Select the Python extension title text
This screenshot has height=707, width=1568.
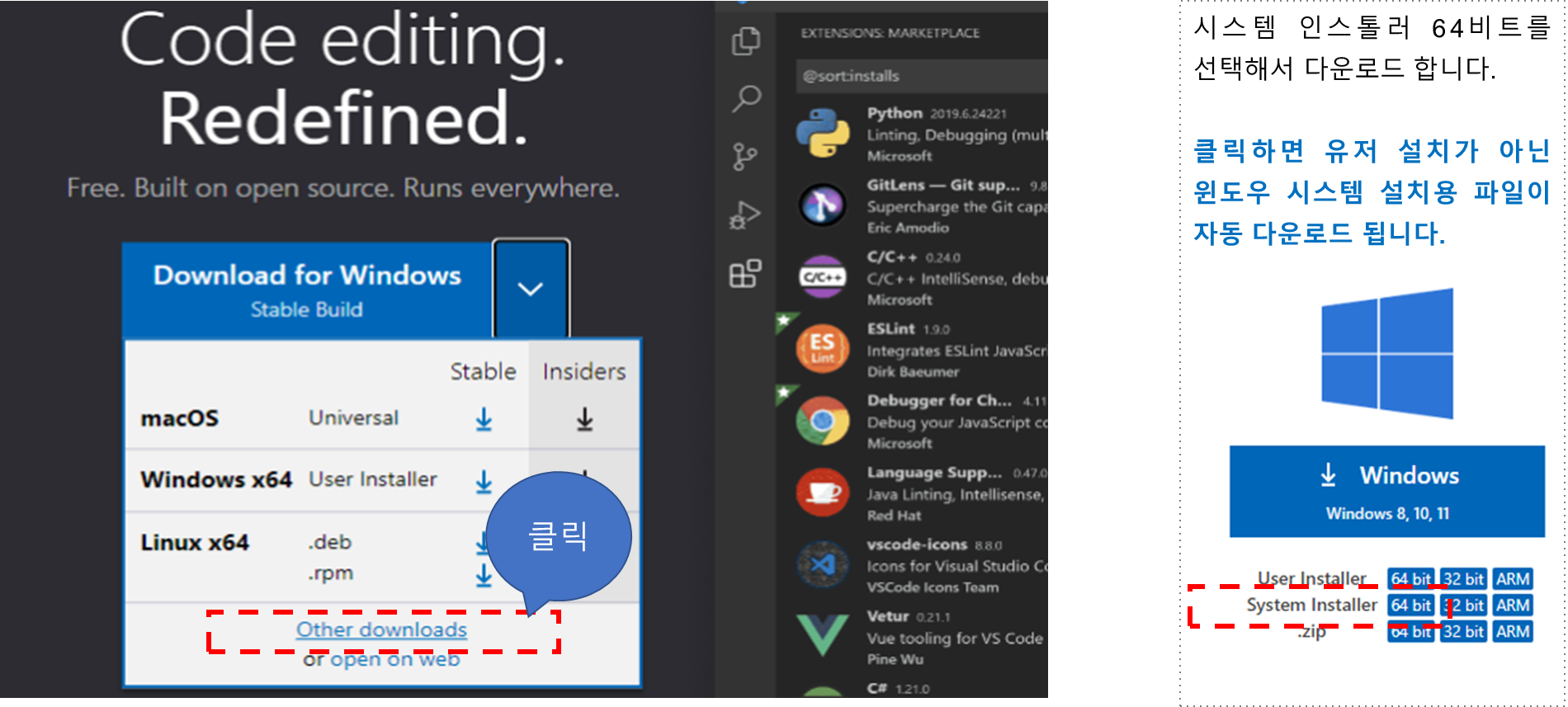[x=895, y=113]
